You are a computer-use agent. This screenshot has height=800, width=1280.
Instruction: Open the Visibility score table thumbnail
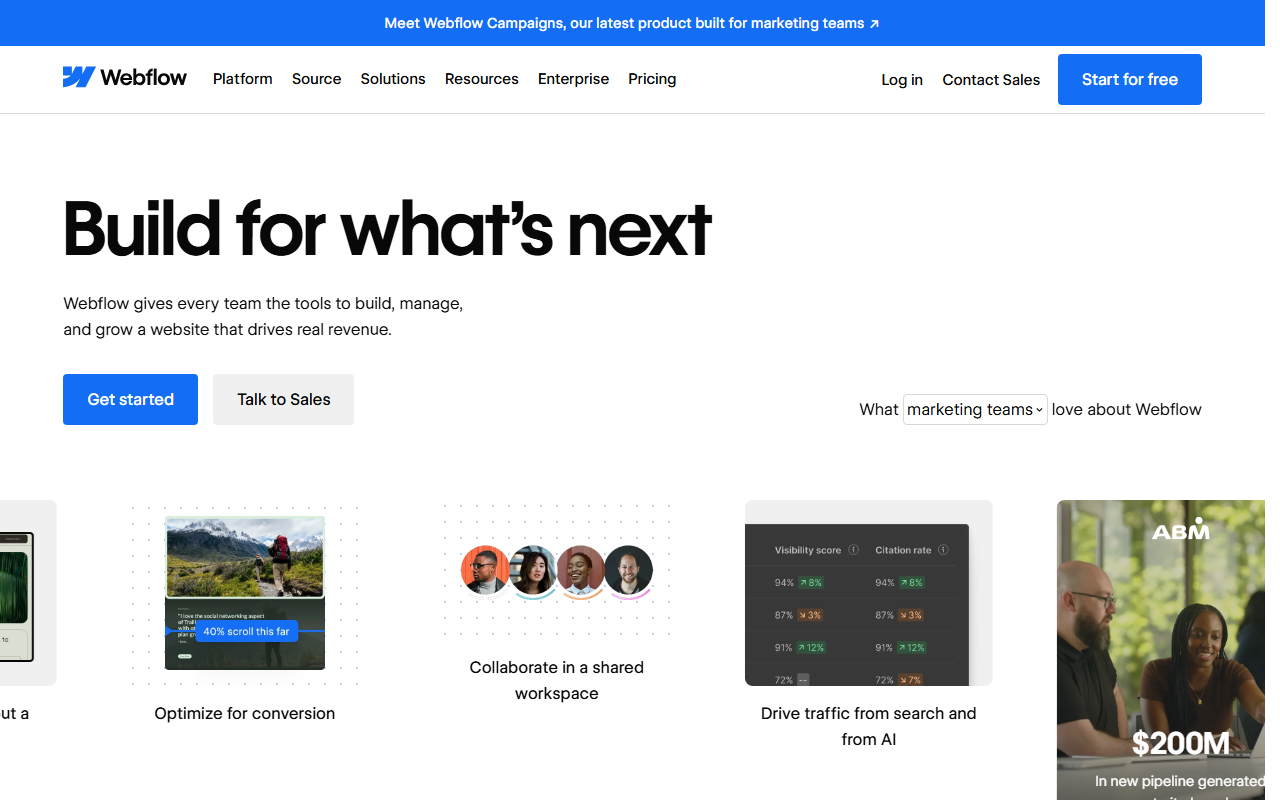click(x=869, y=593)
